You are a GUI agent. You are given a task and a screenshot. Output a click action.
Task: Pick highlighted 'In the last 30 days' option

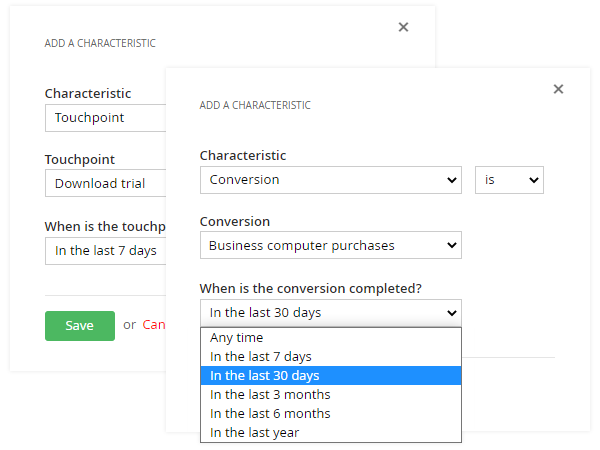pos(264,376)
